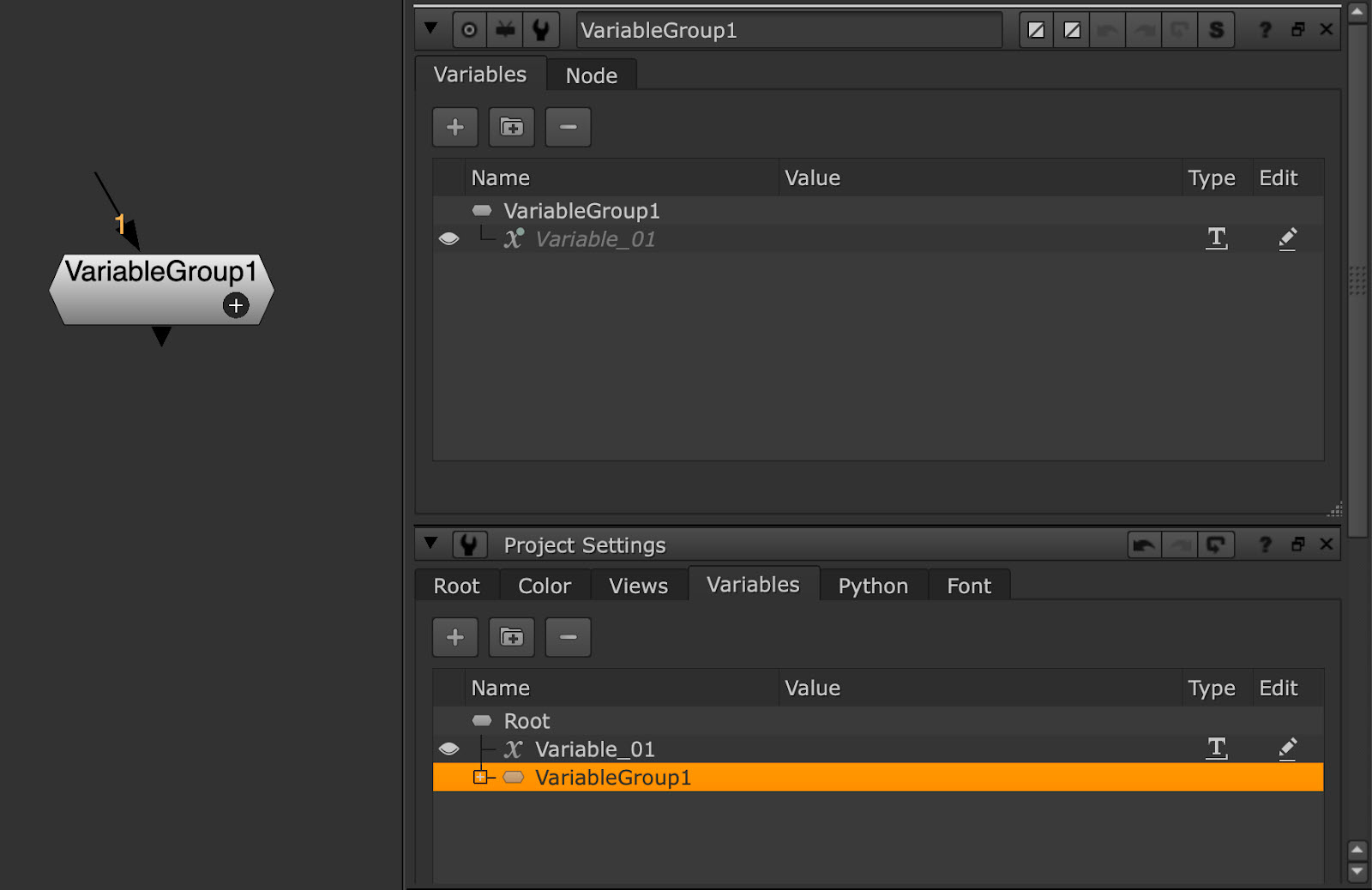The width and height of the screenshot is (1372, 890).
Task: Collapse the Project Settings panel
Action: (431, 543)
